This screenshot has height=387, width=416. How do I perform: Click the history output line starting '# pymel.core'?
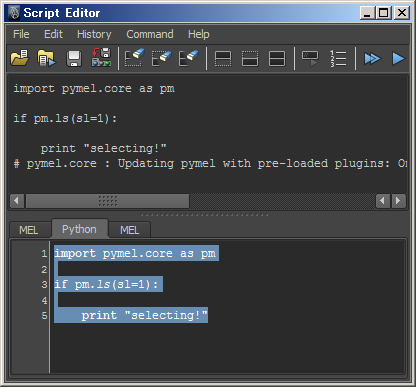210,163
